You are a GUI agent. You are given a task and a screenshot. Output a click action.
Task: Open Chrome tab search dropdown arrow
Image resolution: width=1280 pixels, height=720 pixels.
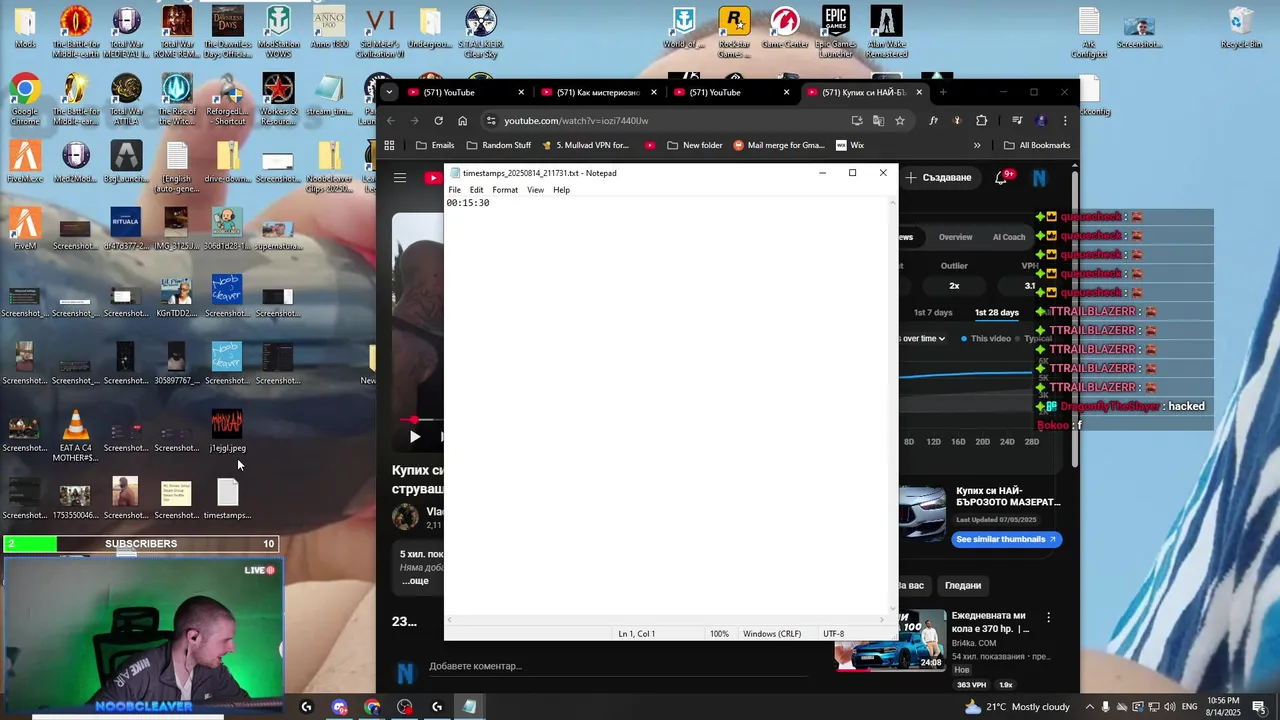click(x=389, y=92)
